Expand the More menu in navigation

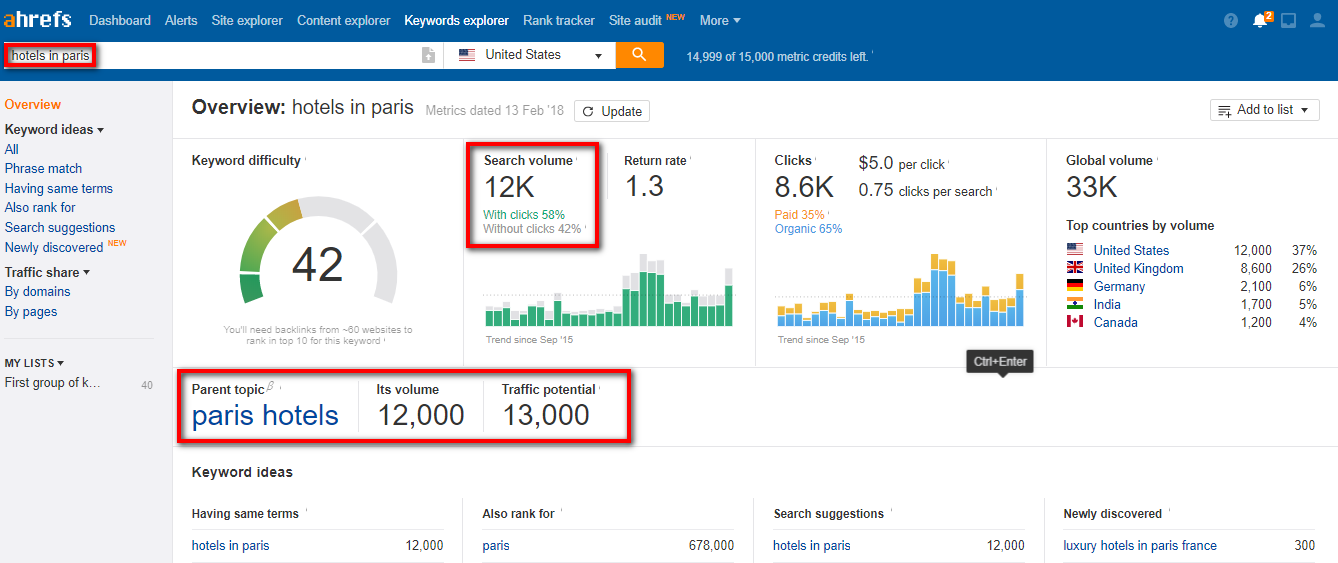point(720,20)
